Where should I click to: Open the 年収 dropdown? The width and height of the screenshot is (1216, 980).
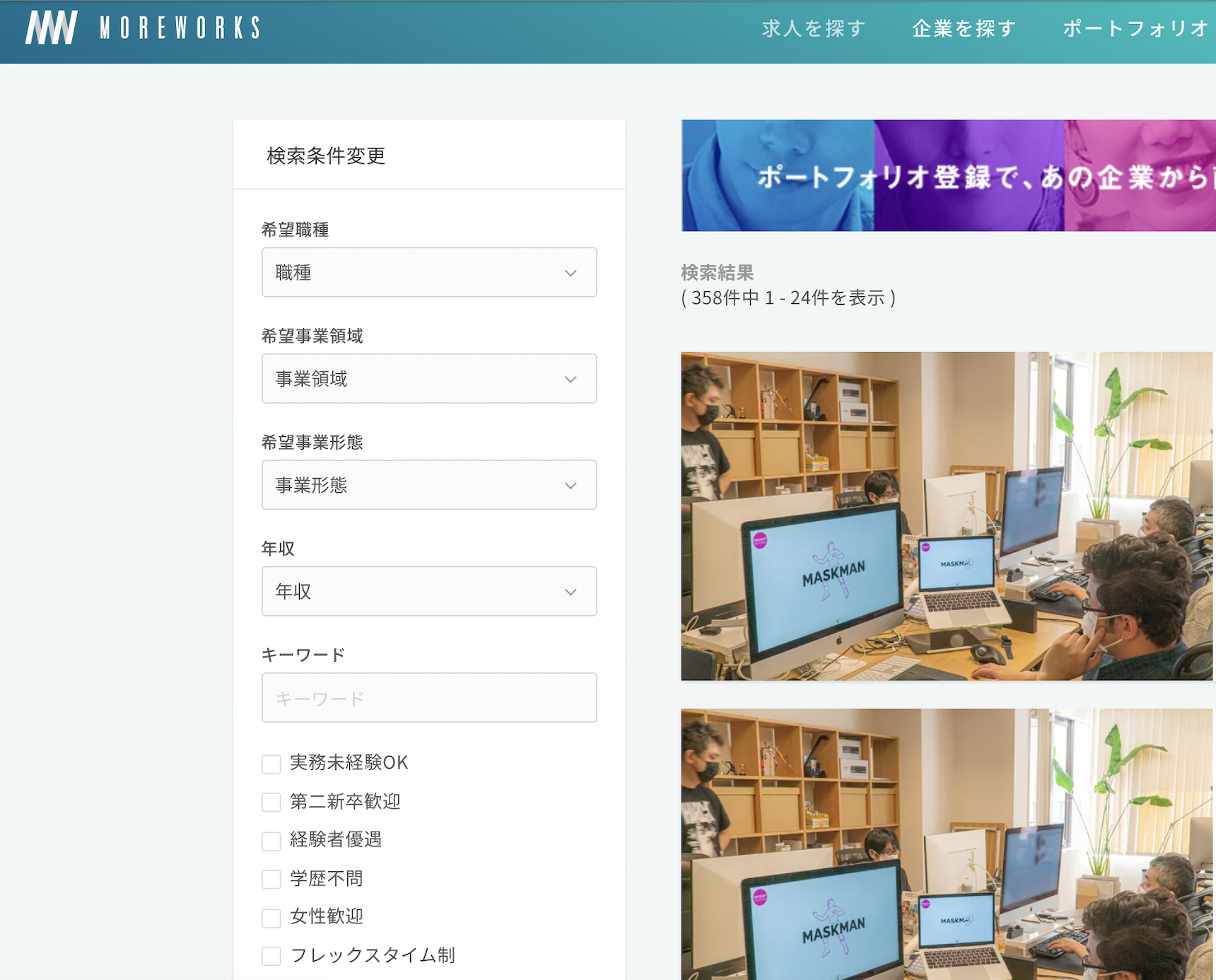click(429, 591)
